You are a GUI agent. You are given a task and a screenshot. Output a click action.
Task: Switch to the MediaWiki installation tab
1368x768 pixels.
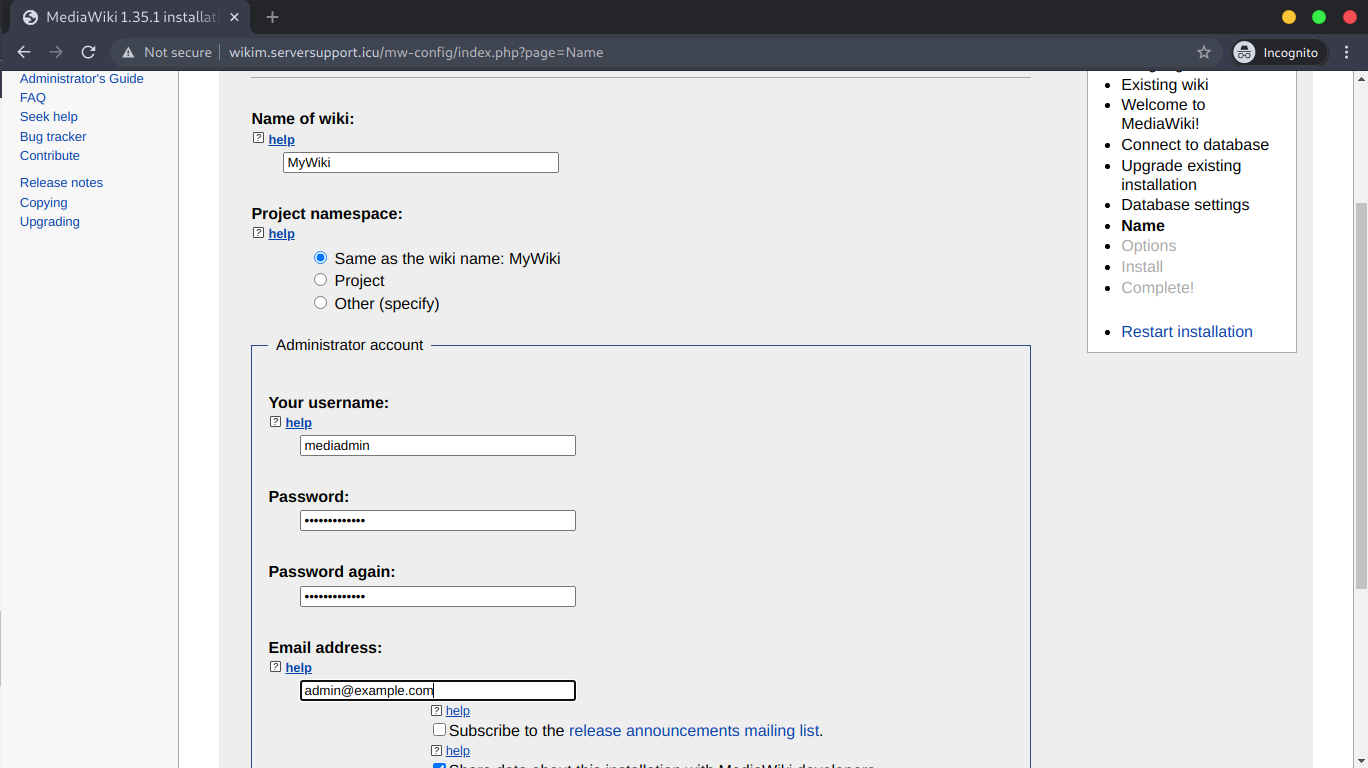coord(128,17)
